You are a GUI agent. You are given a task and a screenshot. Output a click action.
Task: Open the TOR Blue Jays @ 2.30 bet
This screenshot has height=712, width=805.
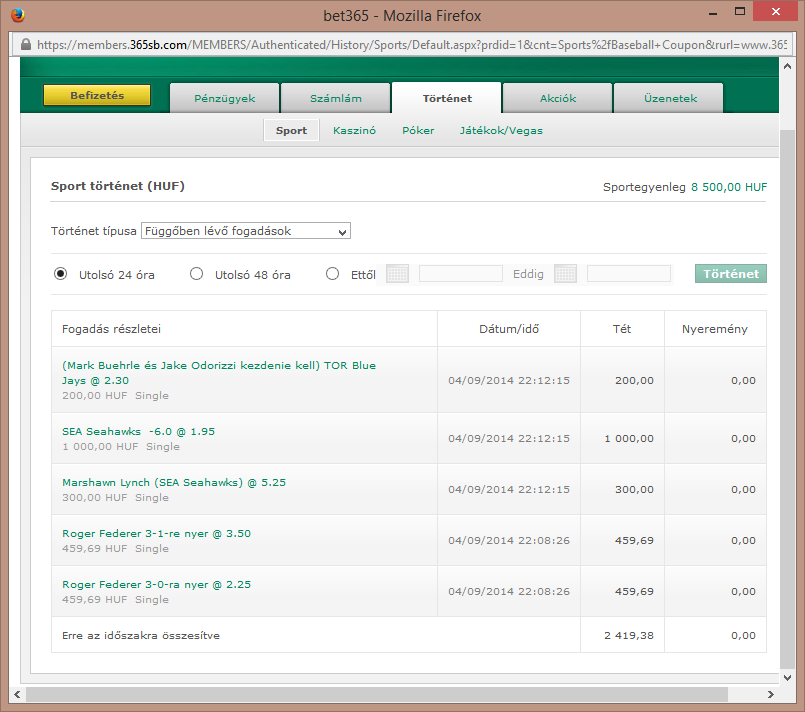(x=219, y=373)
